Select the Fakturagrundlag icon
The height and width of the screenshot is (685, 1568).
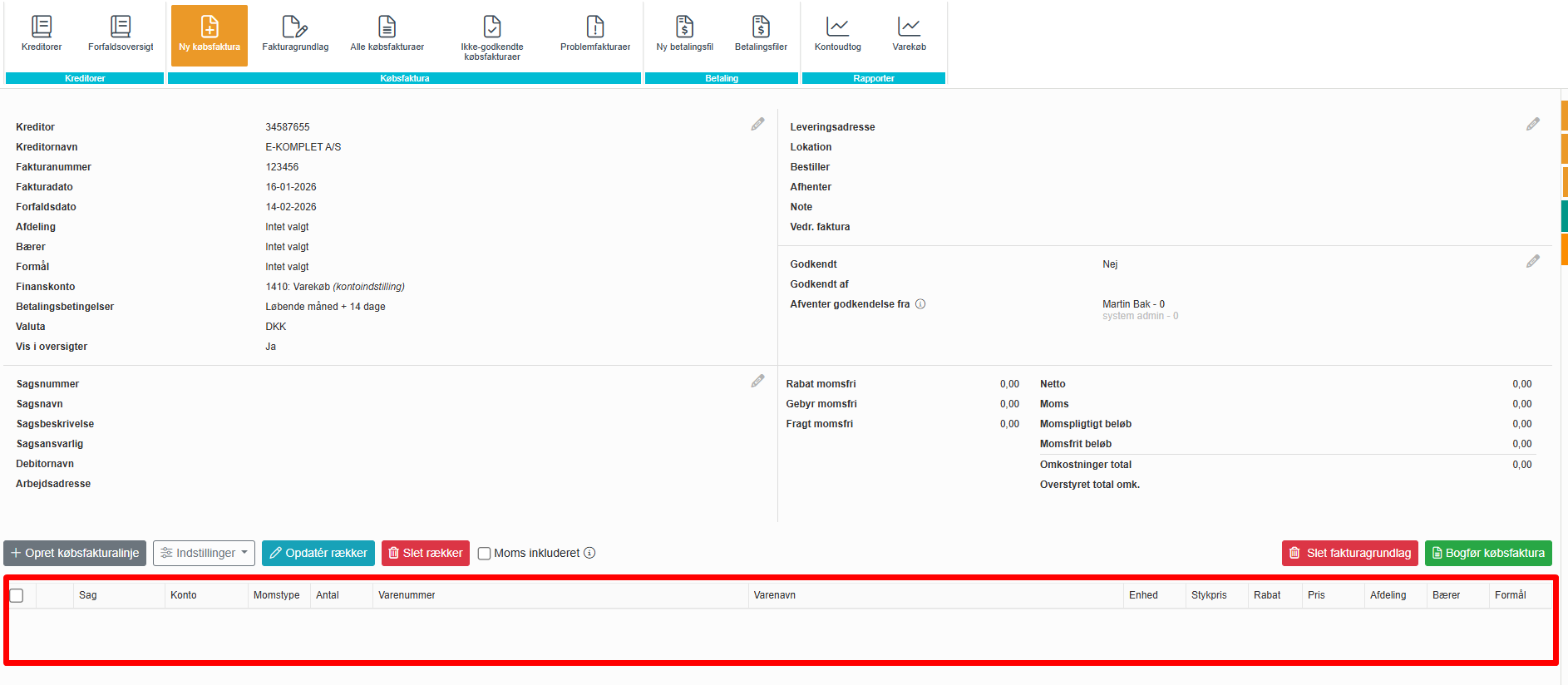295,34
